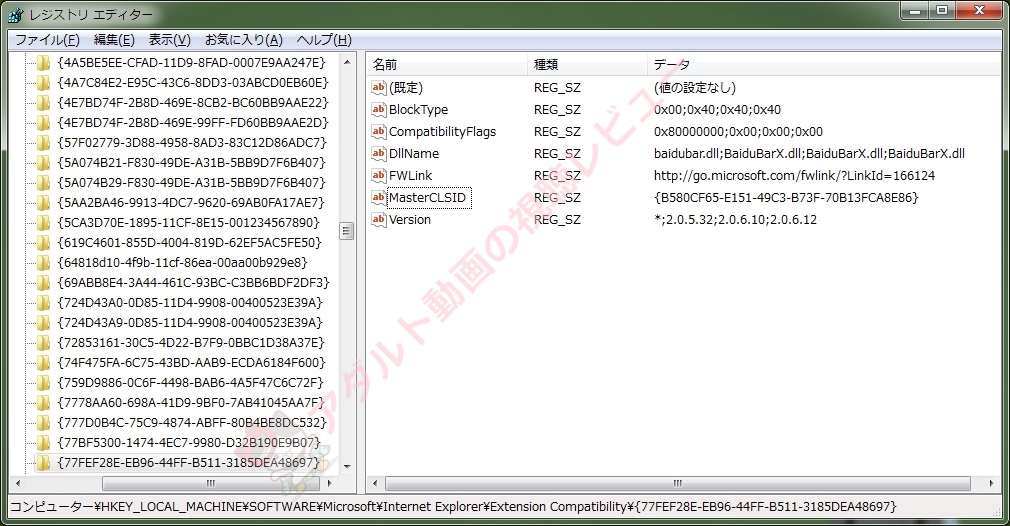This screenshot has width=1010, height=526.
Task: Click string value icon beside DllName
Action: click(379, 153)
